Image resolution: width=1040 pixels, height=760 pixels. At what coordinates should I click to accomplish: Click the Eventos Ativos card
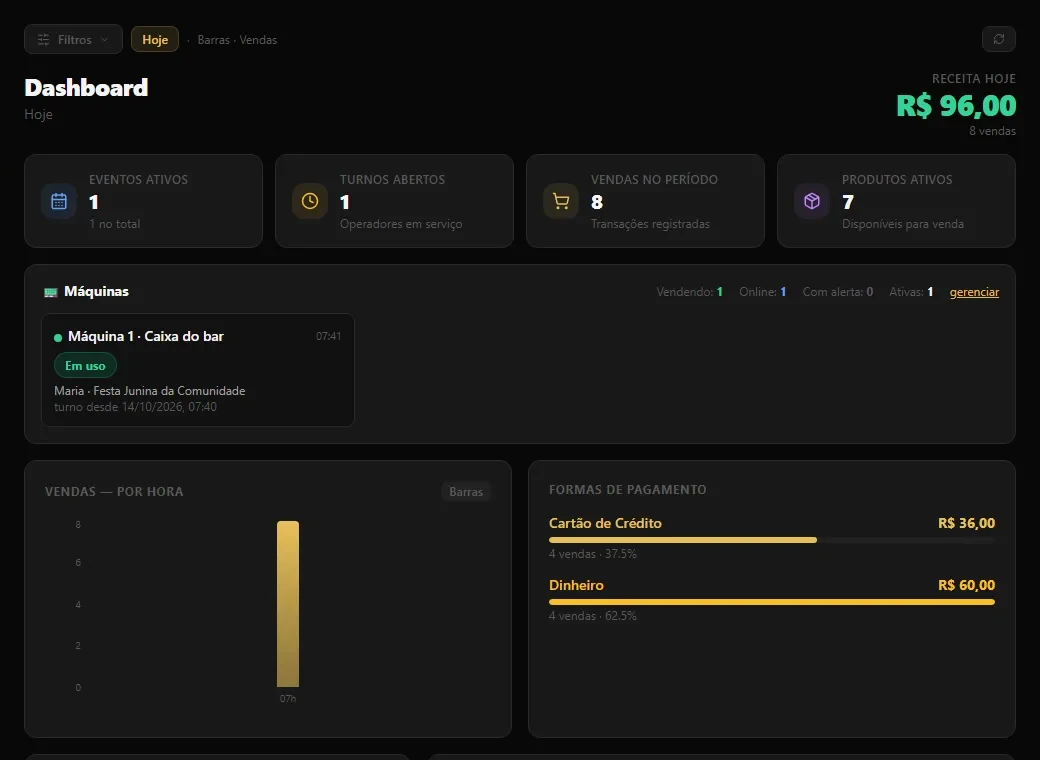point(143,201)
